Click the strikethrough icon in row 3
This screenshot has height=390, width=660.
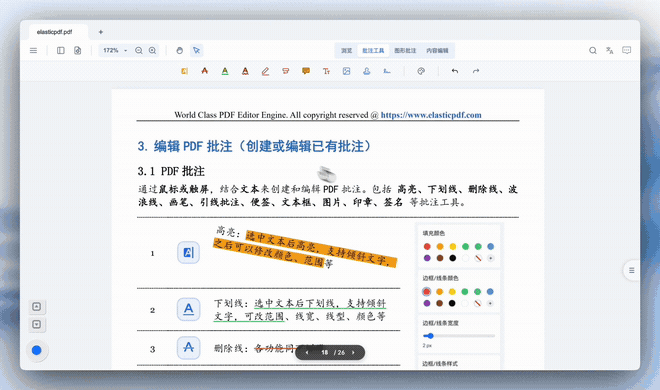188,348
